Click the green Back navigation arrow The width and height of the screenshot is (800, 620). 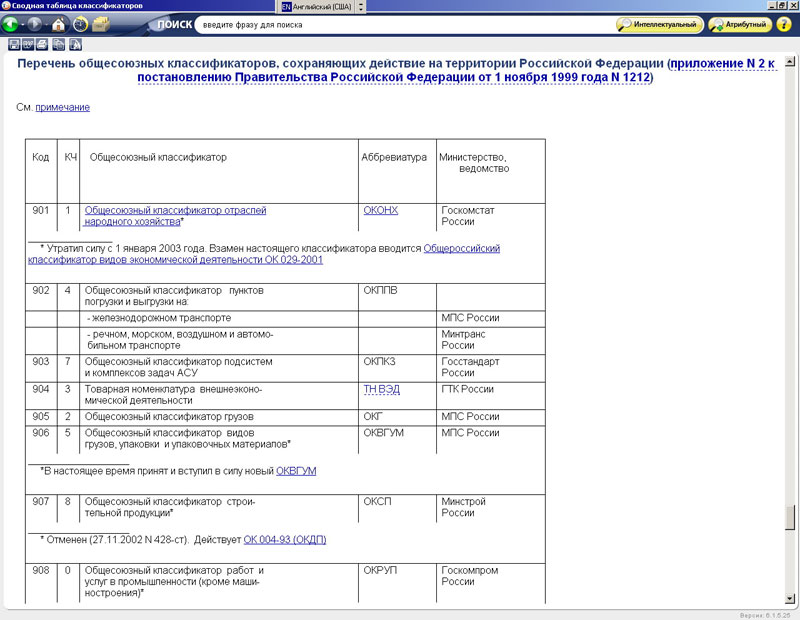pyautogui.click(x=12, y=24)
